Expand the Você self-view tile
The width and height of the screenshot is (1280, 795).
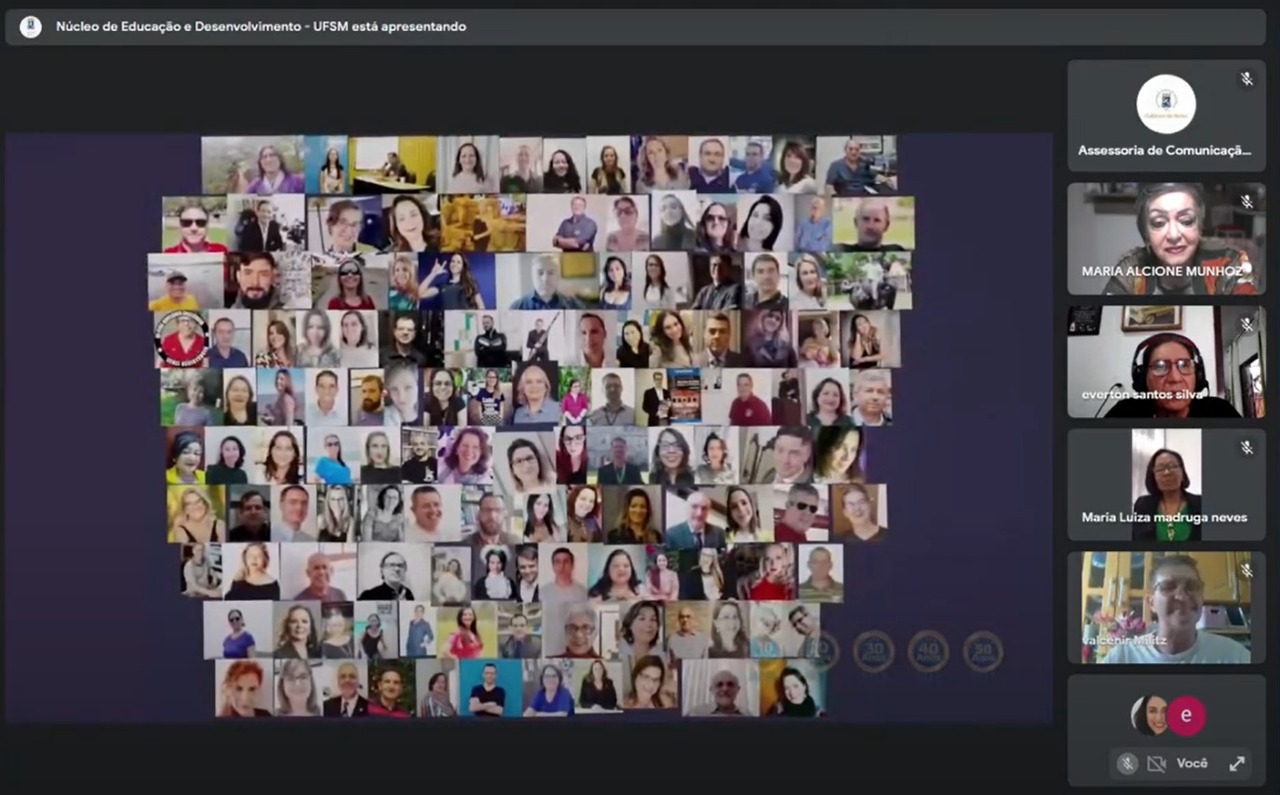tap(1237, 763)
